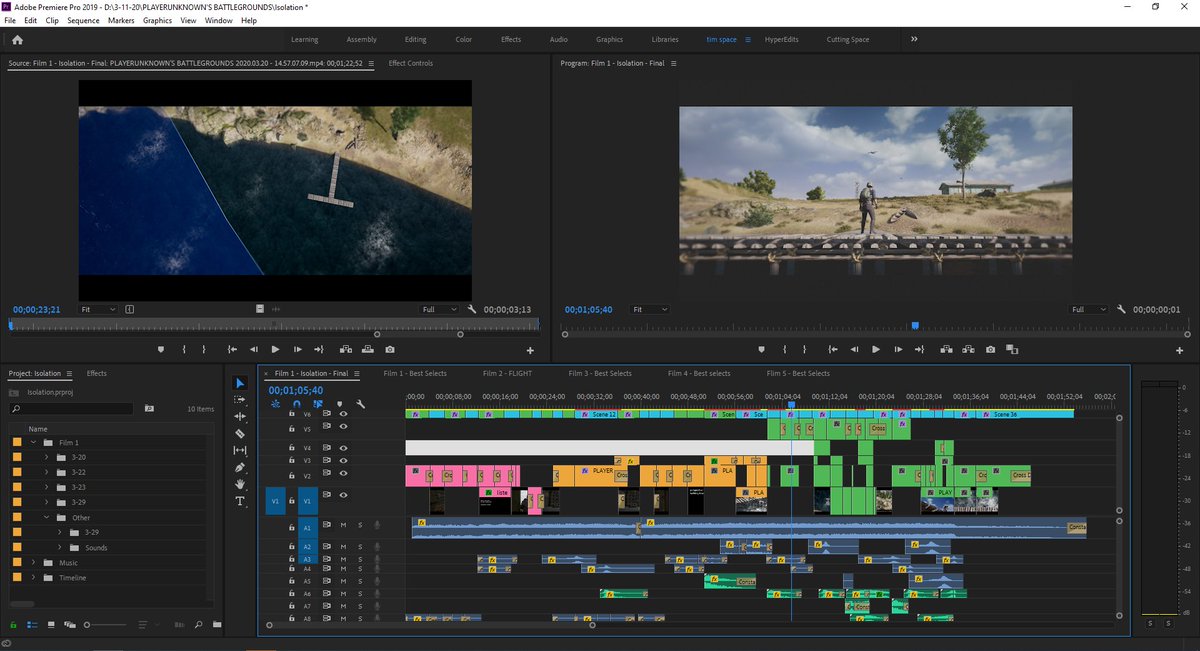The height and width of the screenshot is (651, 1200).
Task: Toggle Project writable lock icon
Action: (13, 625)
